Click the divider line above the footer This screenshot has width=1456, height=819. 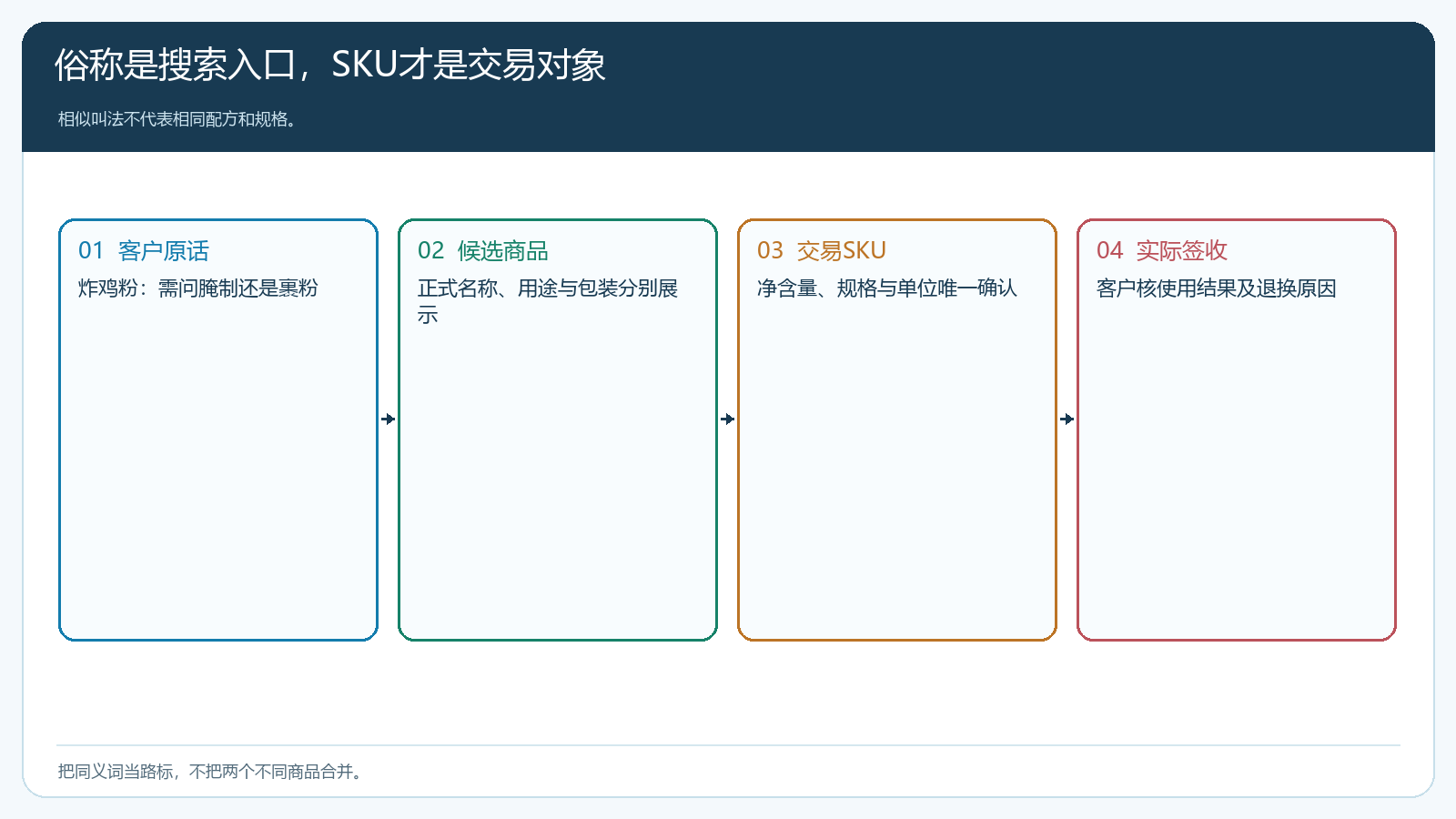tap(728, 745)
